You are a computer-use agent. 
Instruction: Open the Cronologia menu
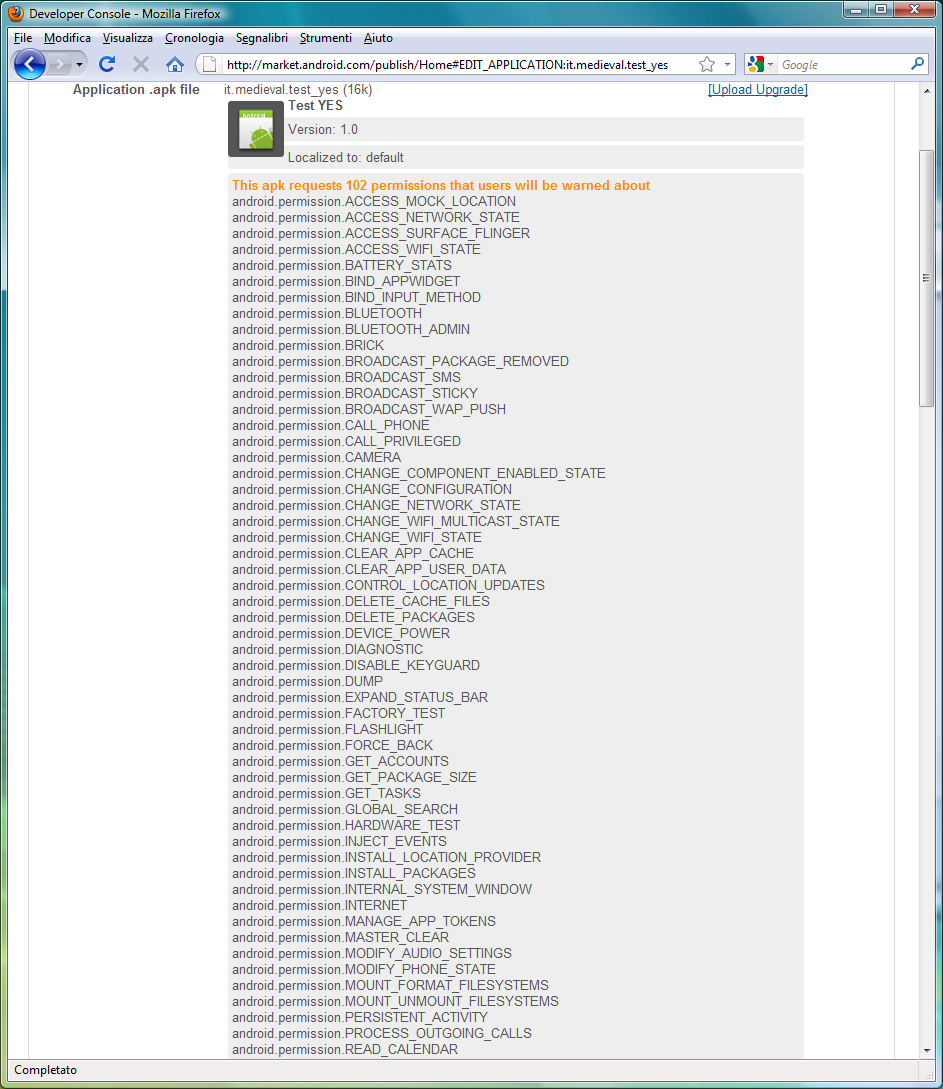coord(194,38)
